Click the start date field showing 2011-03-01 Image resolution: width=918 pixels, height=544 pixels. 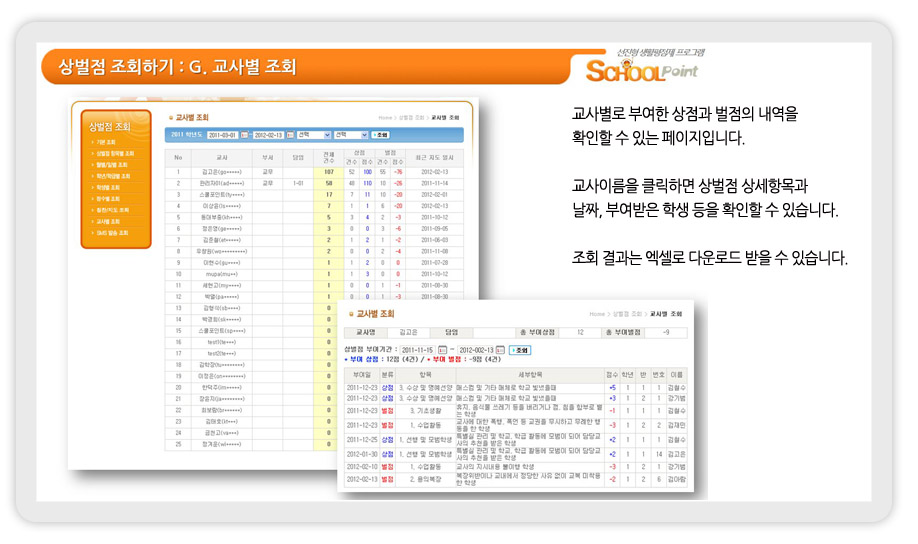[x=222, y=135]
